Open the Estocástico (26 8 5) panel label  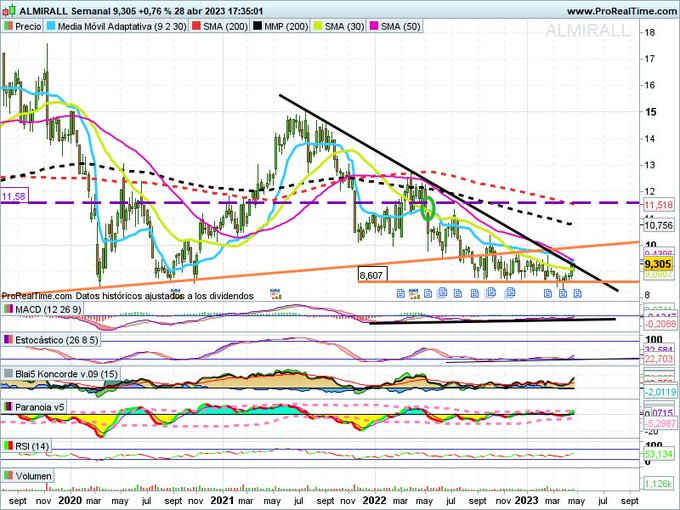[57, 340]
